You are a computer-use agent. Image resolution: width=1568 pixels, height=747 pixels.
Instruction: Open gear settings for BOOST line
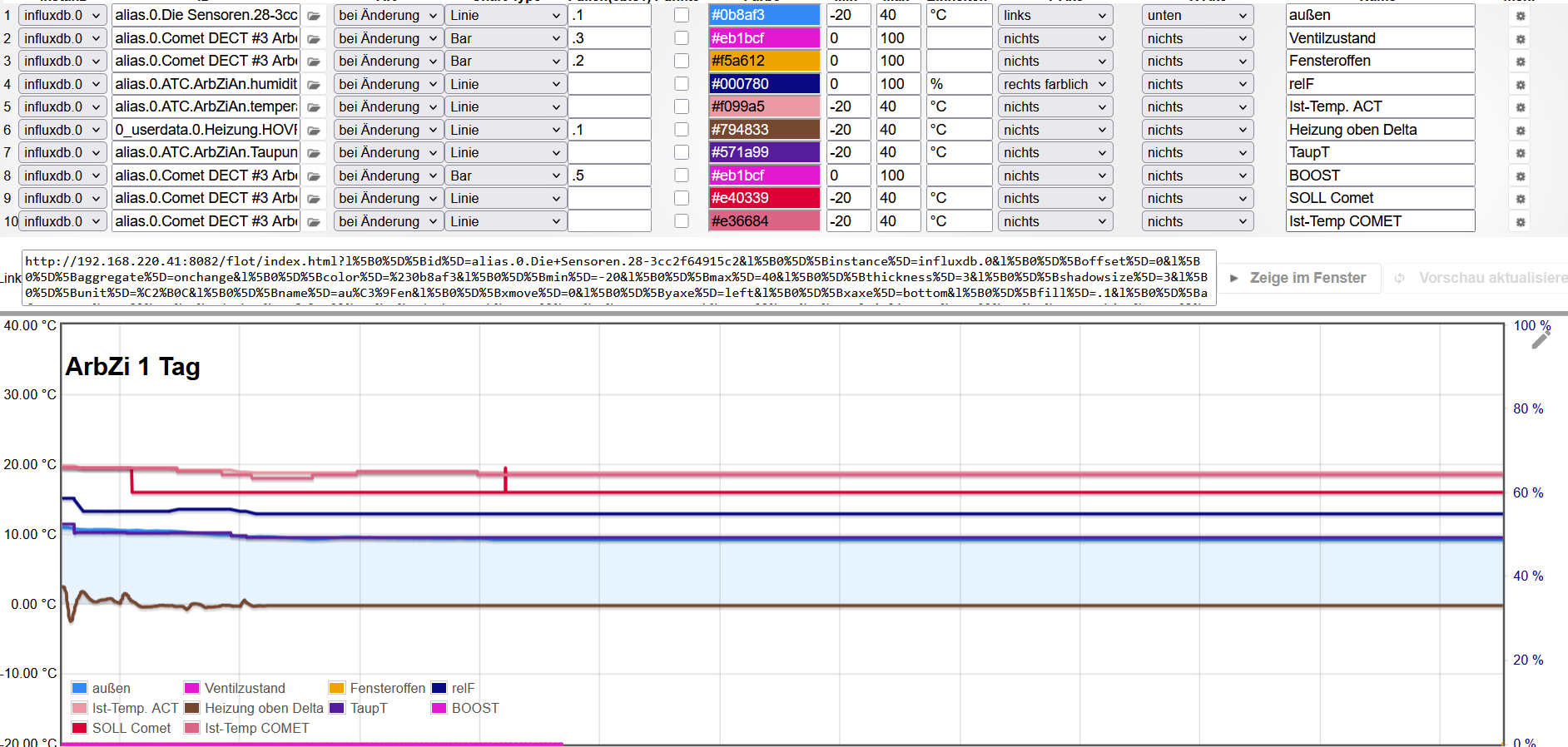1521,176
